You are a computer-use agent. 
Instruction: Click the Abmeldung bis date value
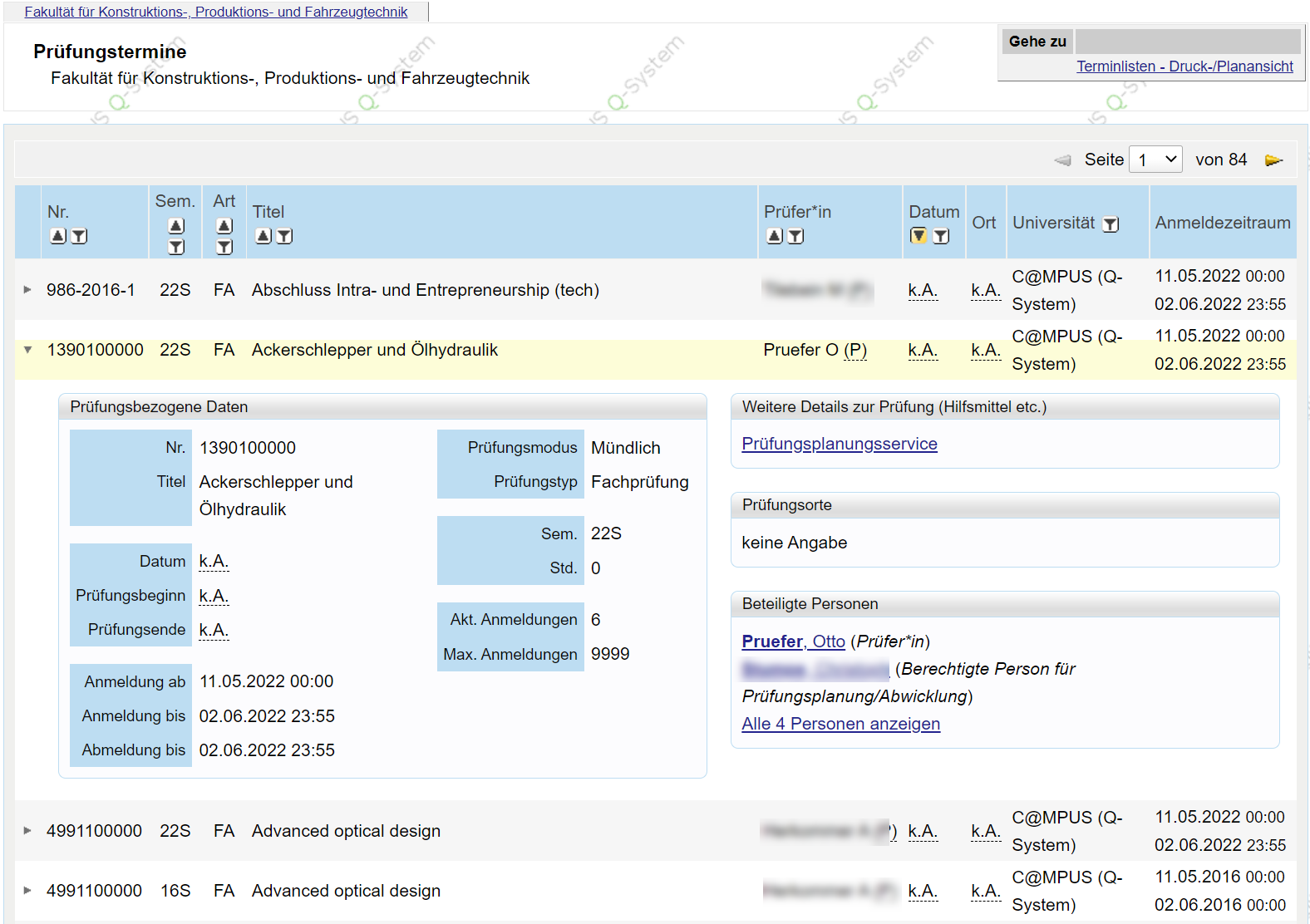267,750
